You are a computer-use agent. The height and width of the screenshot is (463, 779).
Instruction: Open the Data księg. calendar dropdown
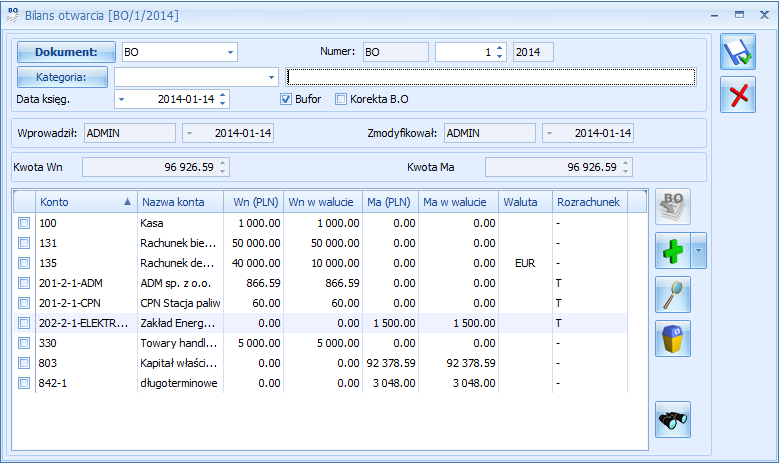(x=121, y=99)
